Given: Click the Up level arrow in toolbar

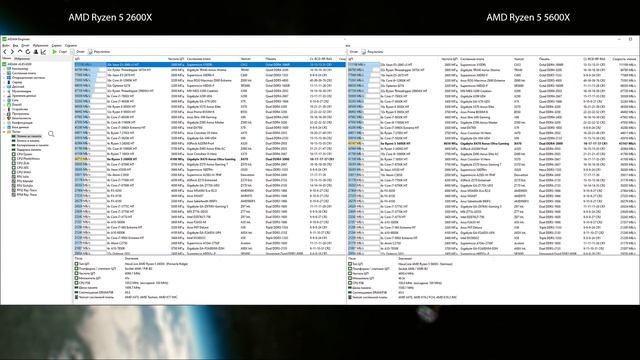Looking at the screenshot, I should pyautogui.click(x=20, y=52).
